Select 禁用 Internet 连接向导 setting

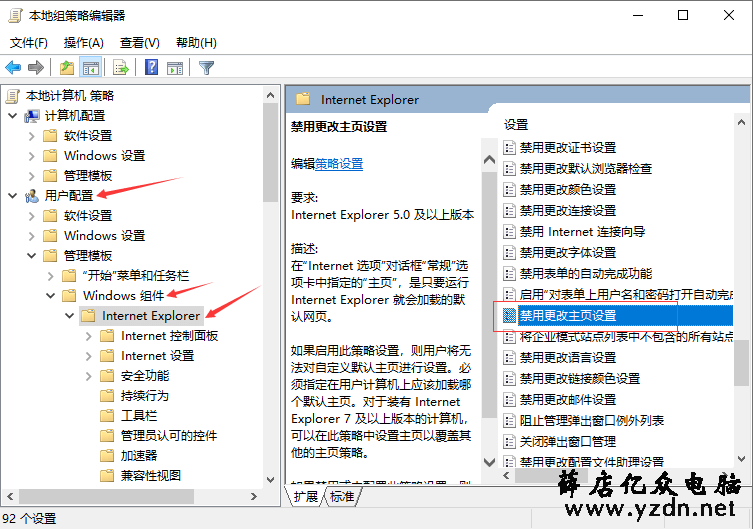click(583, 232)
